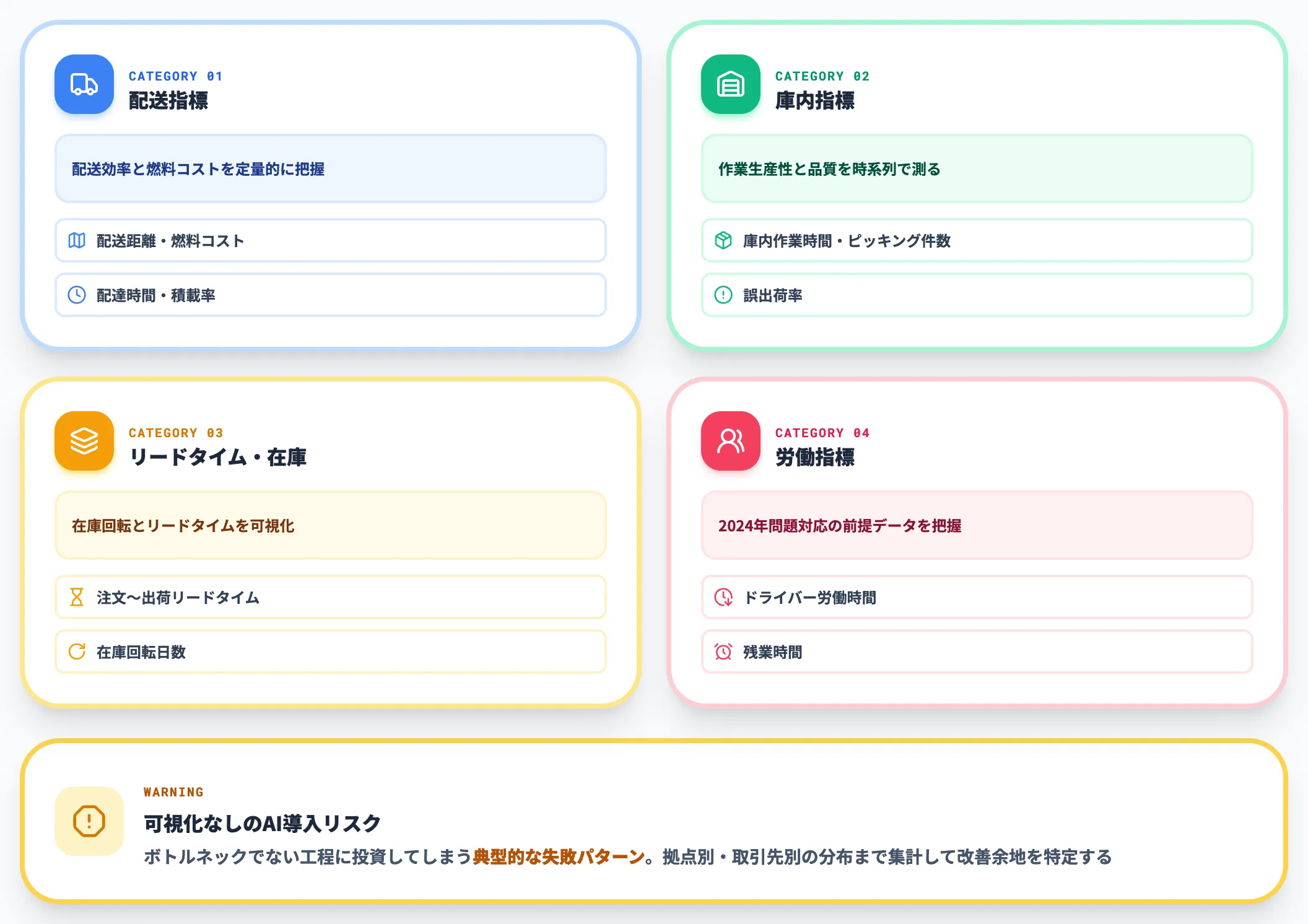1308x924 pixels.
Task: Click the hourglass icon beside 注文〜出荷リードタイム
Action: pyautogui.click(x=77, y=597)
